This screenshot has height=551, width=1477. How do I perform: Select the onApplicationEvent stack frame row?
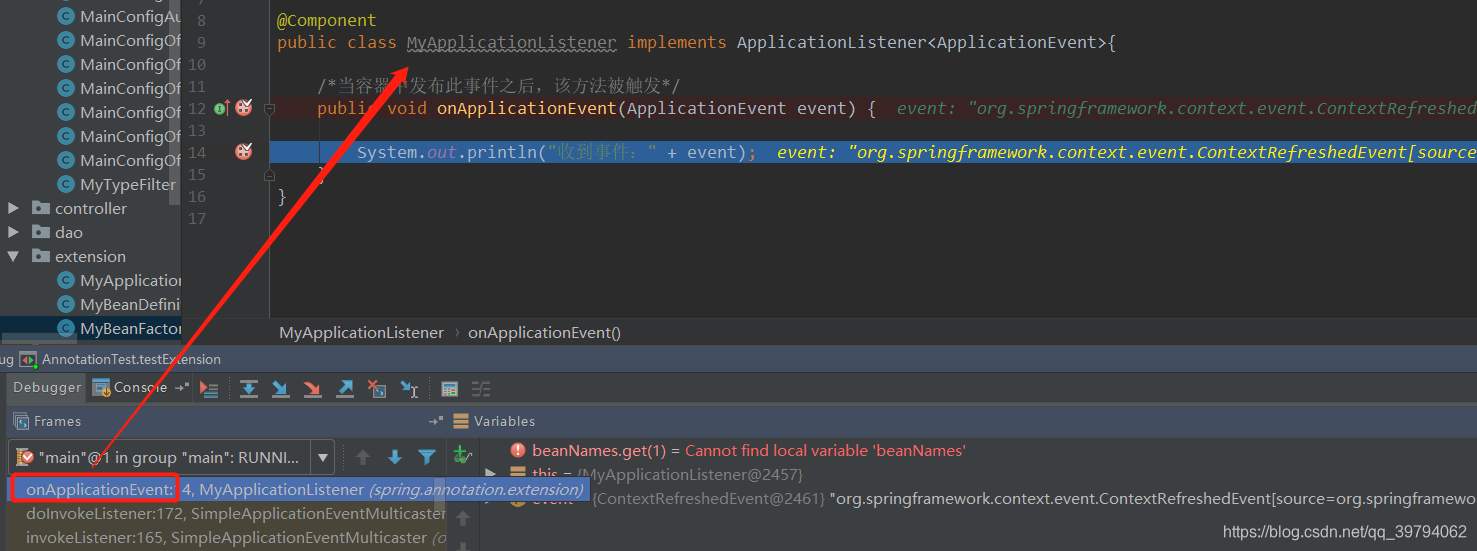[x=298, y=489]
